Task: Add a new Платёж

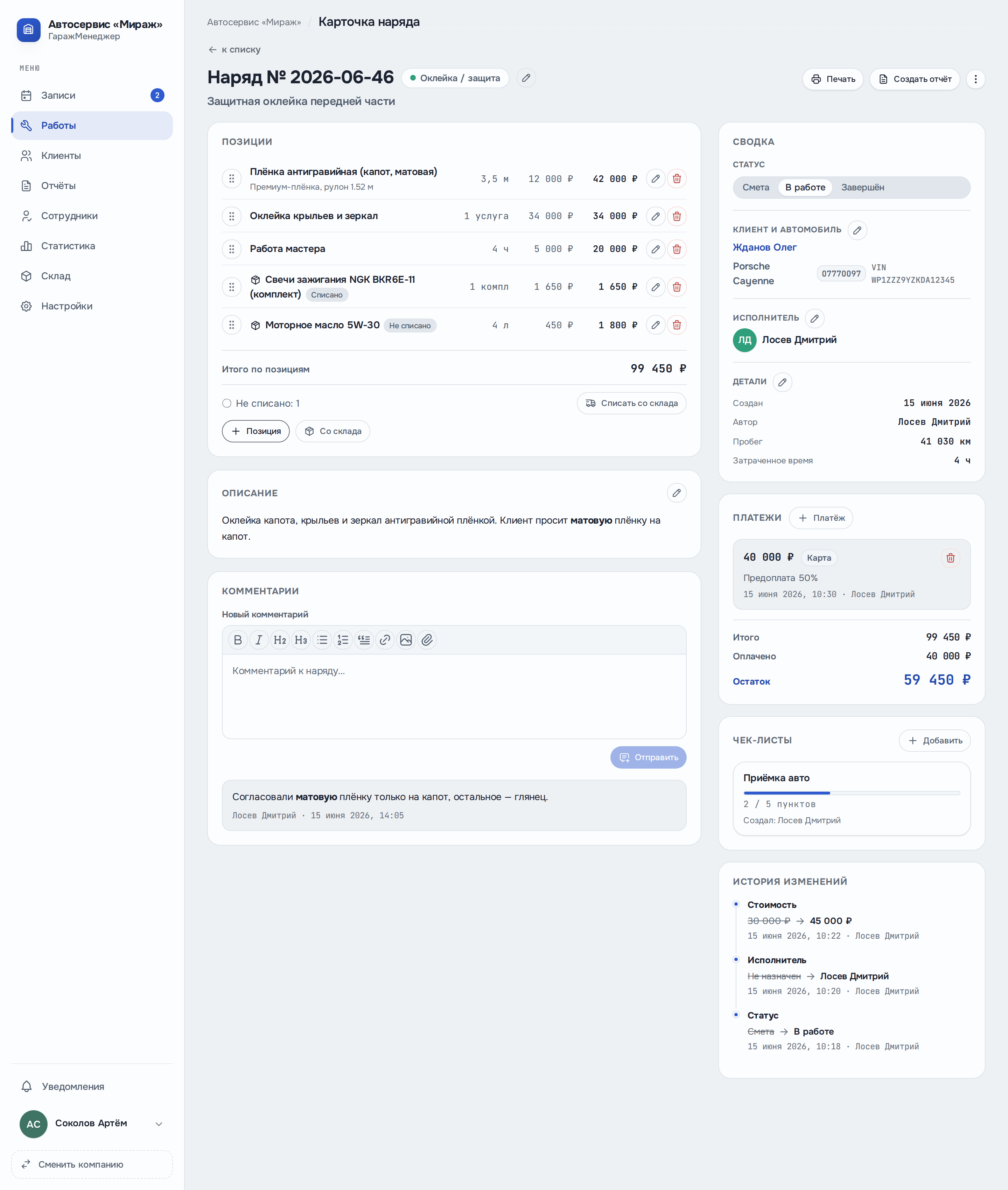Action: click(820, 518)
